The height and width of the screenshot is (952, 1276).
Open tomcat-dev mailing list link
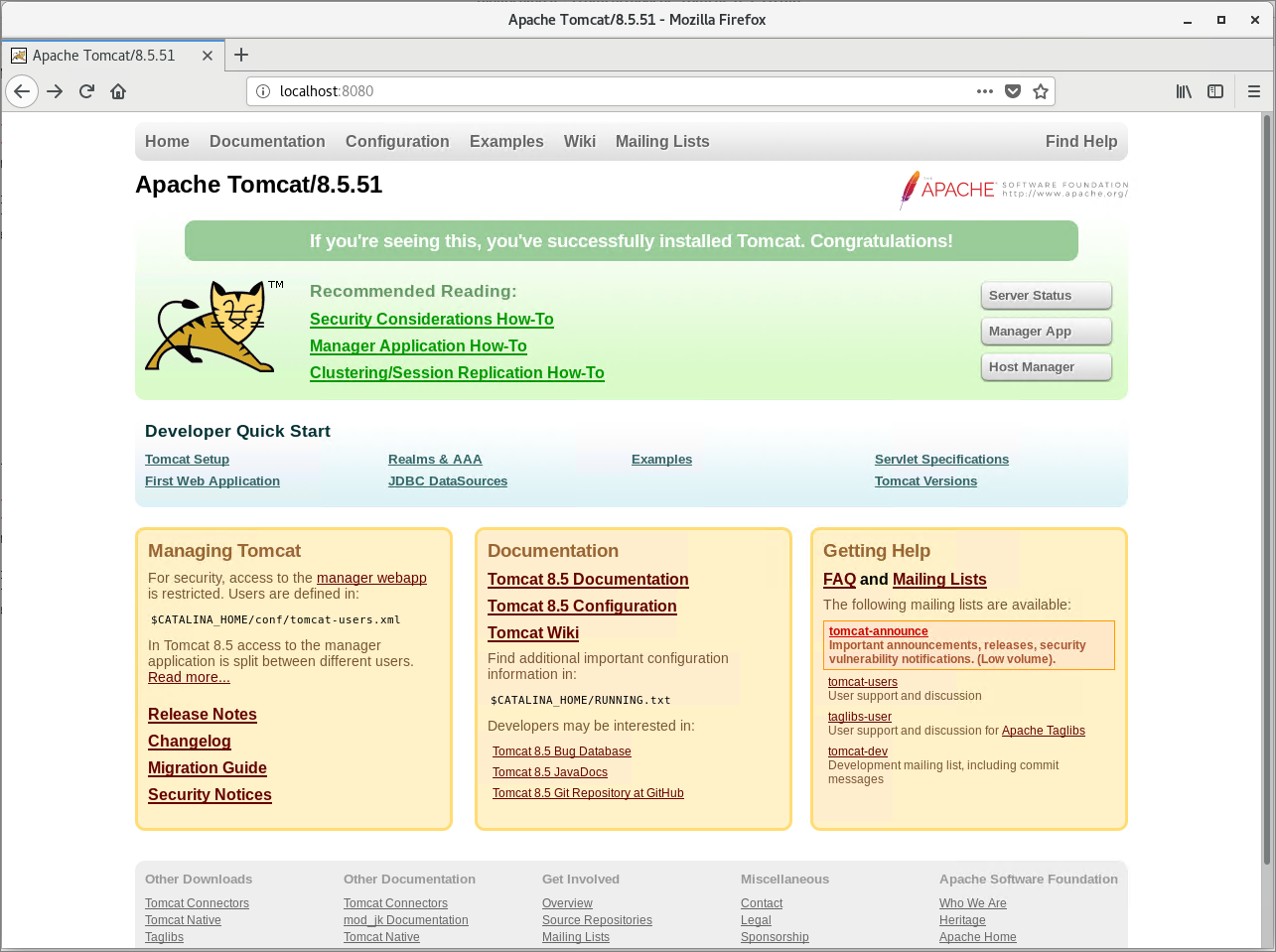pos(858,751)
